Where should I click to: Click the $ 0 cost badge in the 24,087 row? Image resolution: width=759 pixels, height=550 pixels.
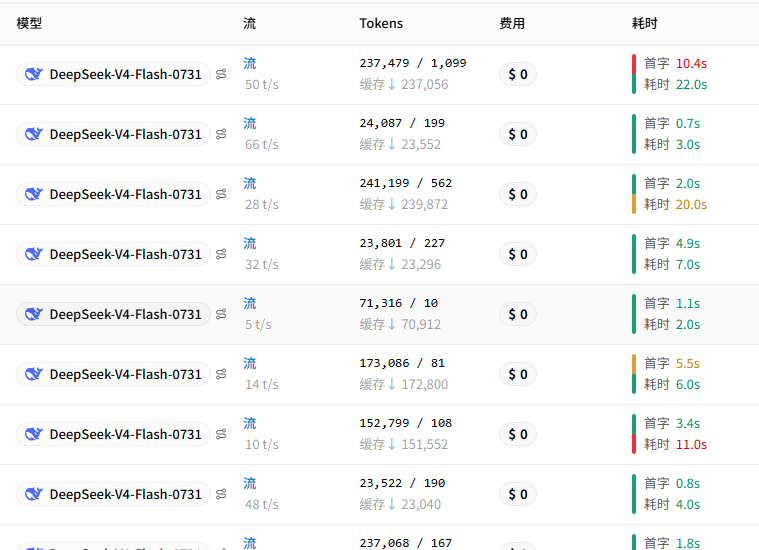518,134
